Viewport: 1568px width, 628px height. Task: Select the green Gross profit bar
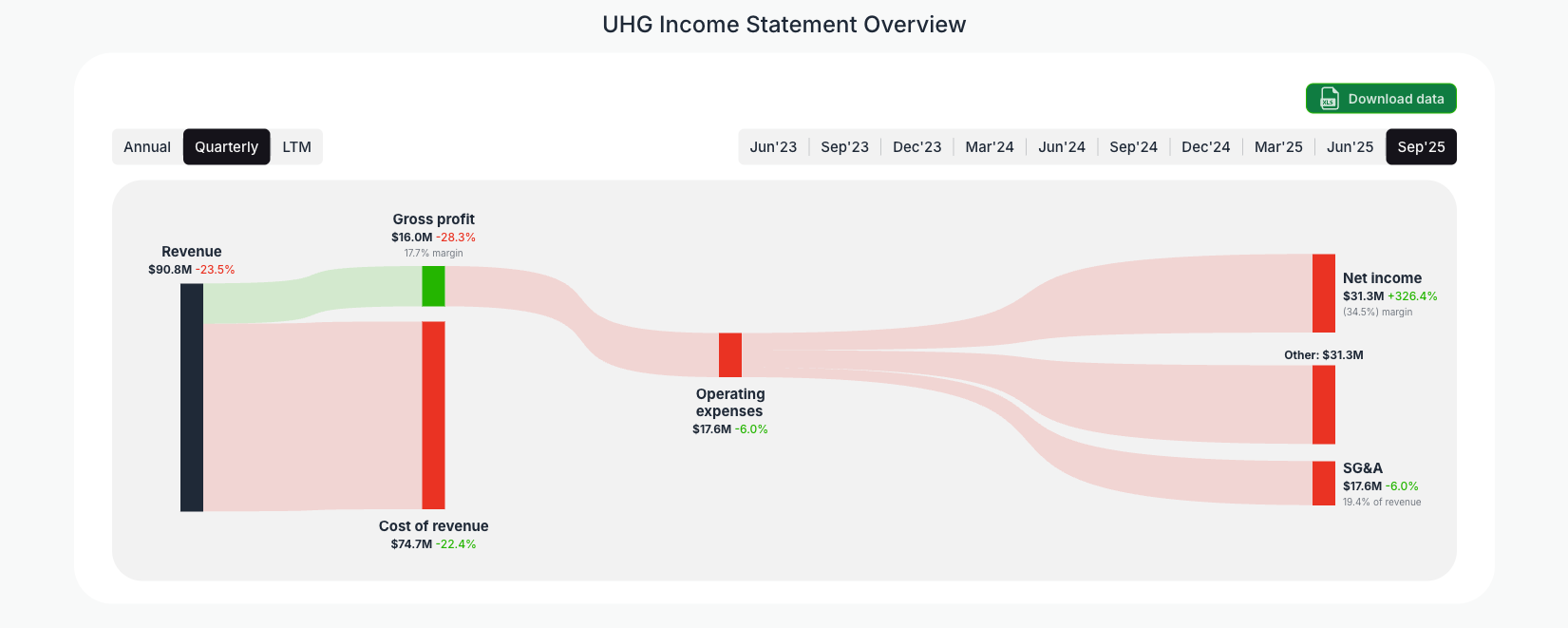[433, 286]
